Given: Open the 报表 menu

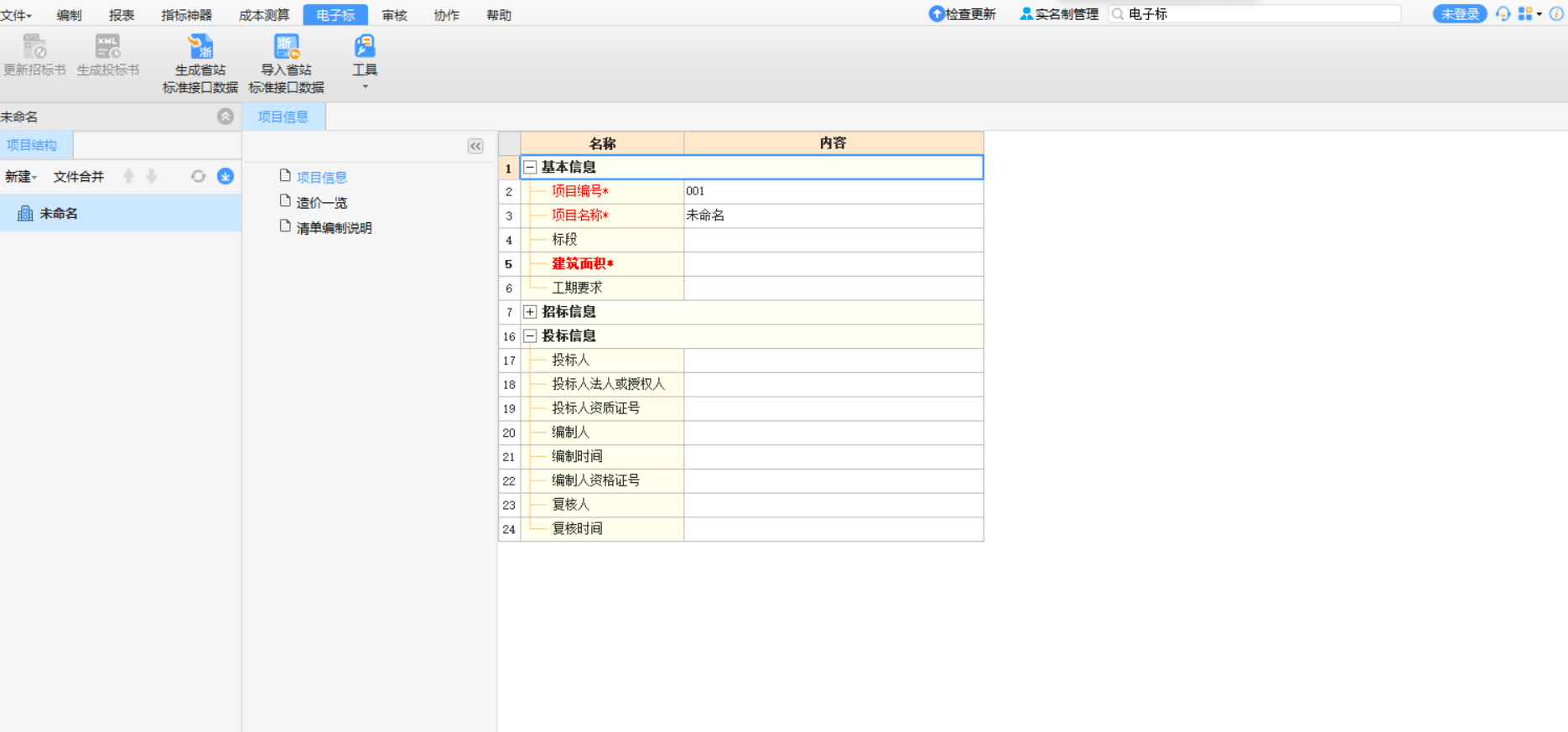Looking at the screenshot, I should (x=122, y=15).
